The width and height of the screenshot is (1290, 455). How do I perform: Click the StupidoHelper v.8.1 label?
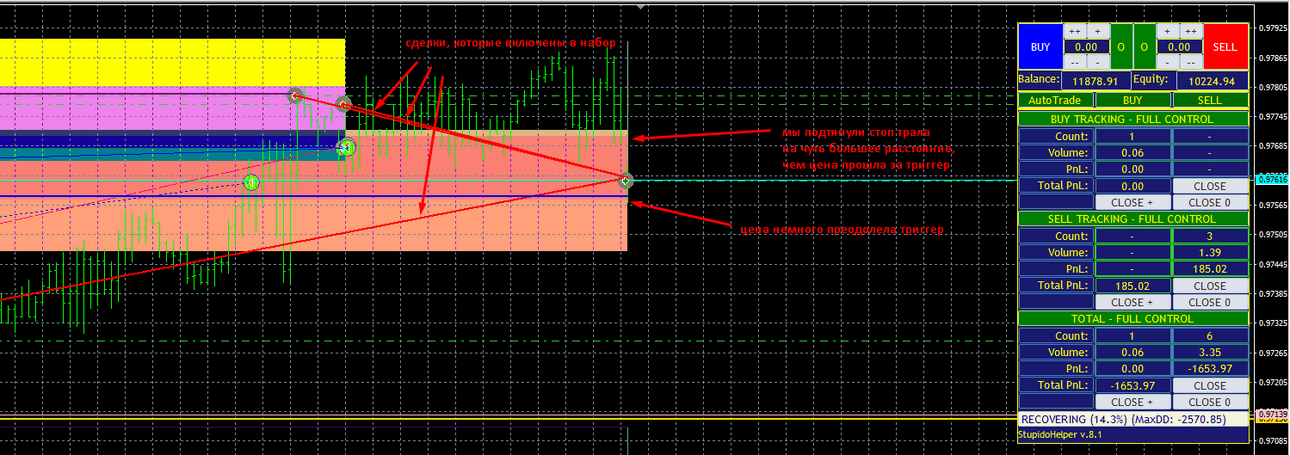tap(1061, 435)
